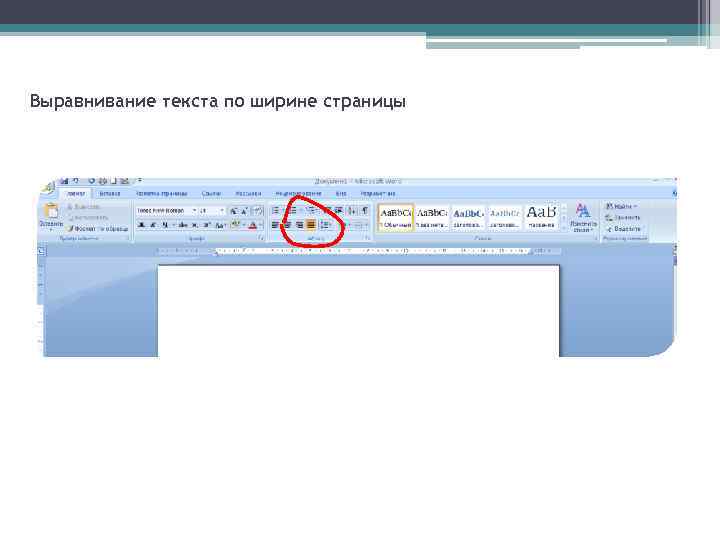Undo using the Quick Access toolbar arrow
The image size is (720, 540).
click(76, 181)
